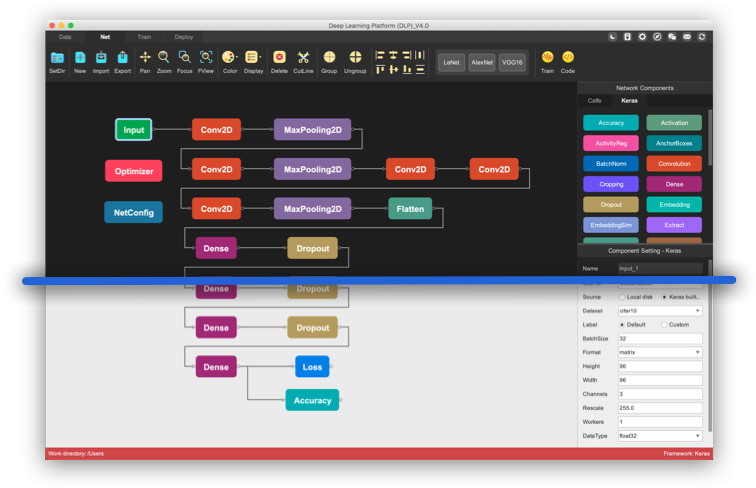Pick the Convolution component button
Viewport: 756px width, 488px height.
(x=674, y=164)
